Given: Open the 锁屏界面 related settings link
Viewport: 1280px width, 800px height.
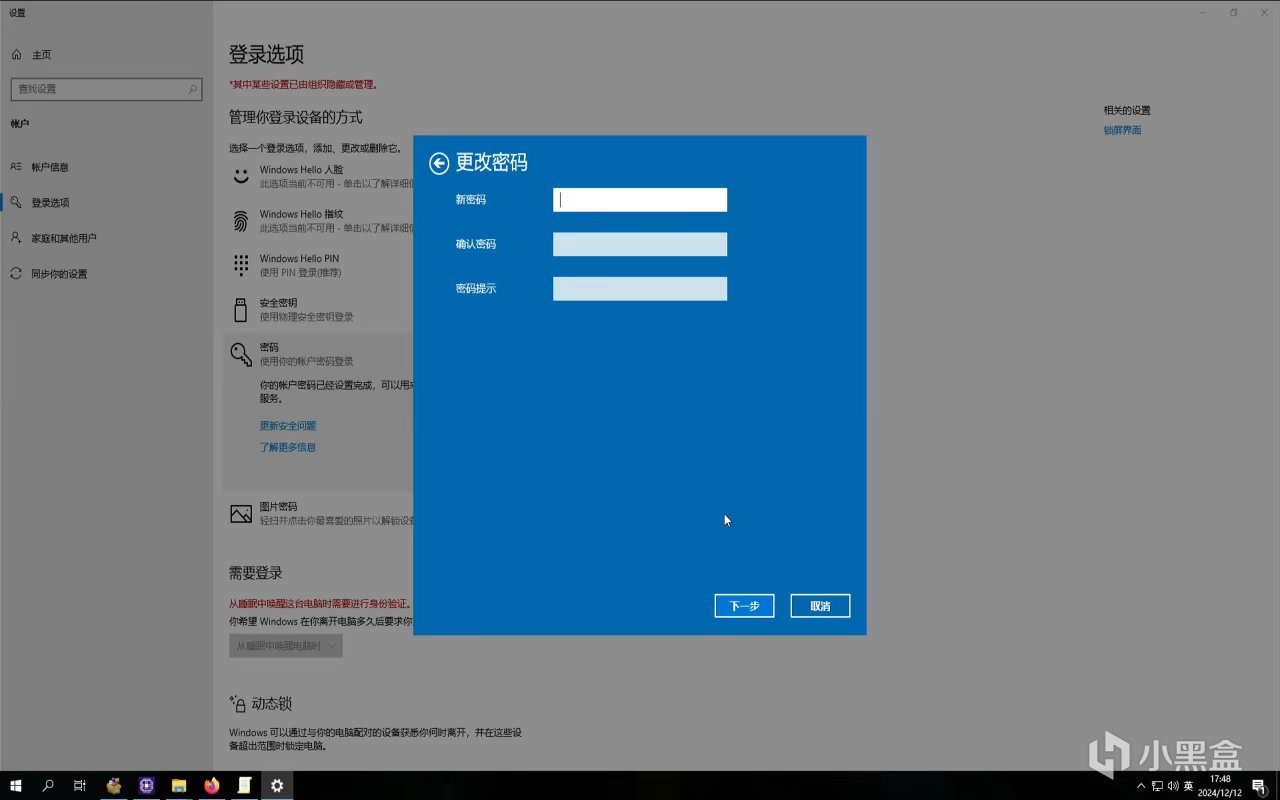Looking at the screenshot, I should [1122, 131].
